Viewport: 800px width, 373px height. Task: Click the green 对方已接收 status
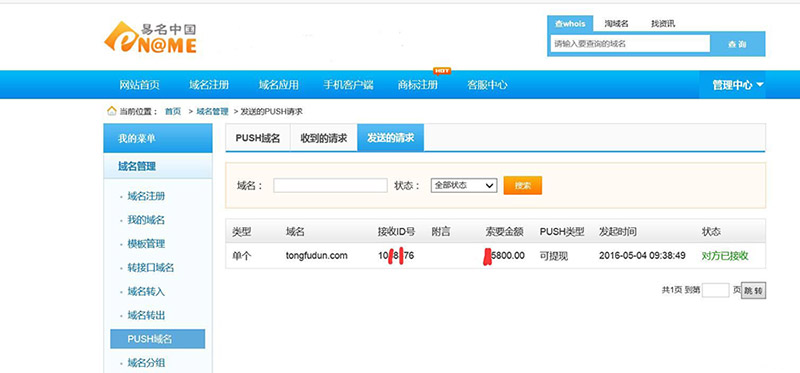point(725,256)
